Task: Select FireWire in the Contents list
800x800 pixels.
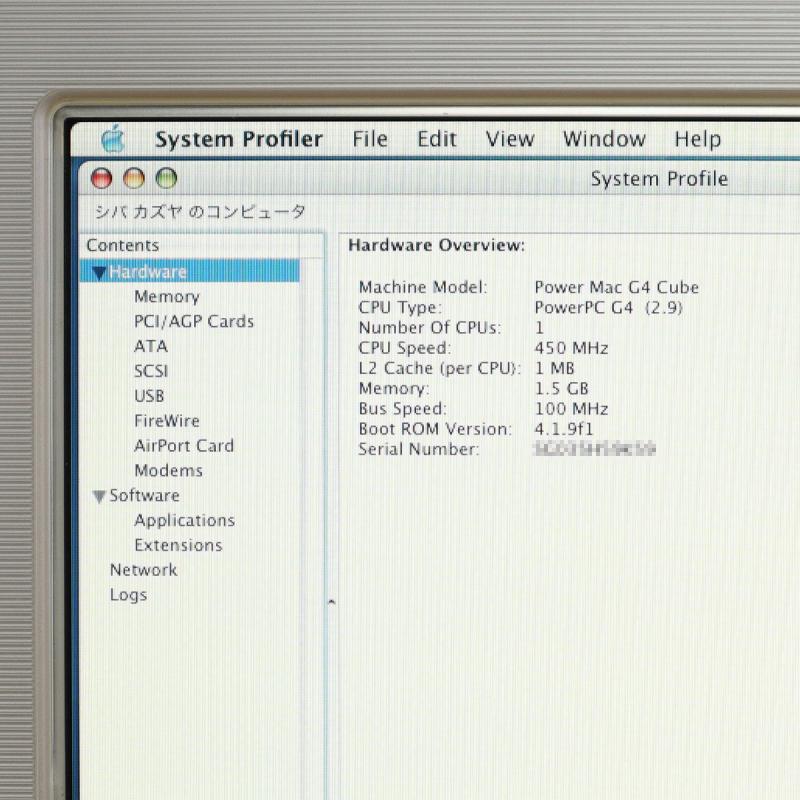Action: tap(167, 421)
